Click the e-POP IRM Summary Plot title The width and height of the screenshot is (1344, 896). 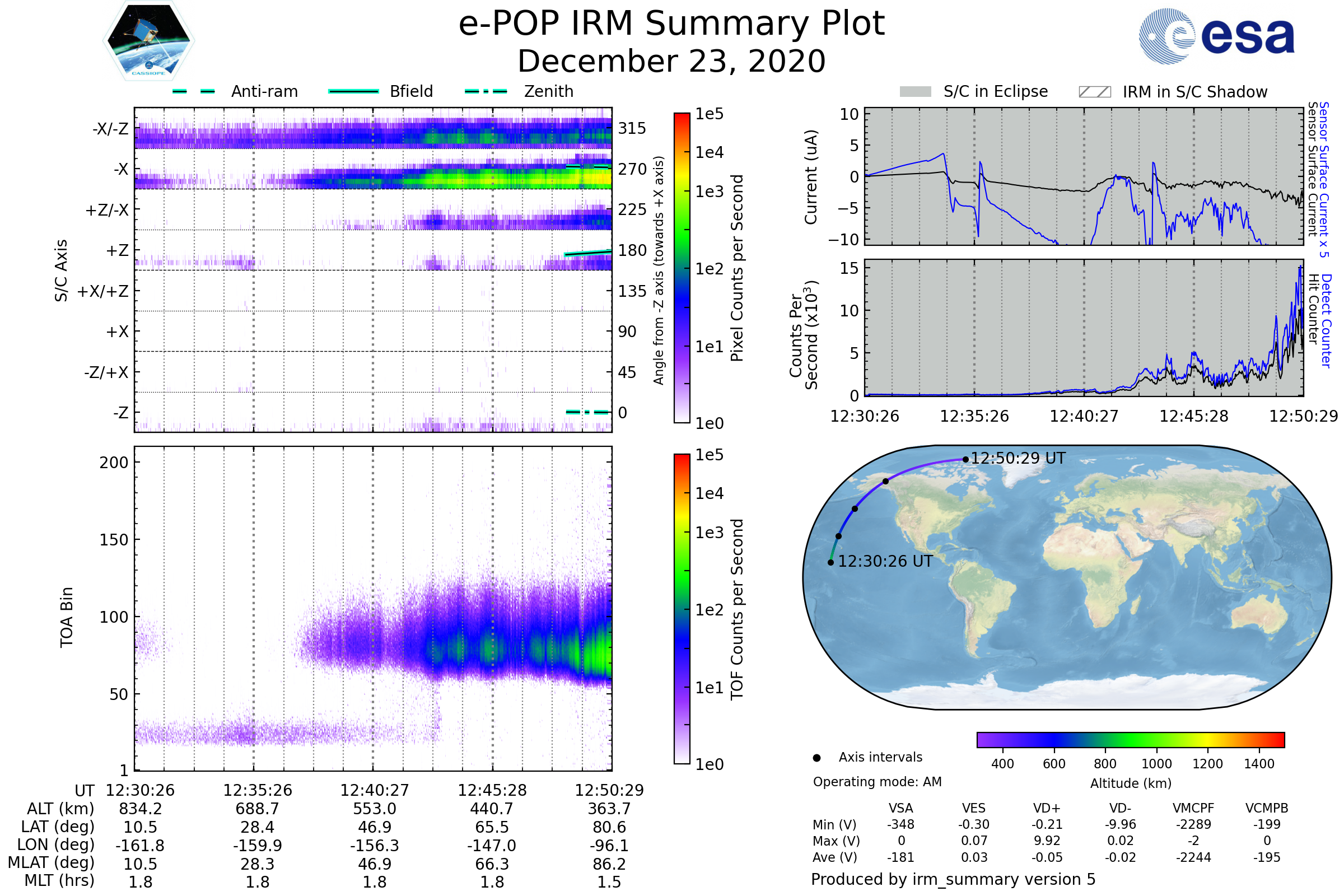click(671, 24)
